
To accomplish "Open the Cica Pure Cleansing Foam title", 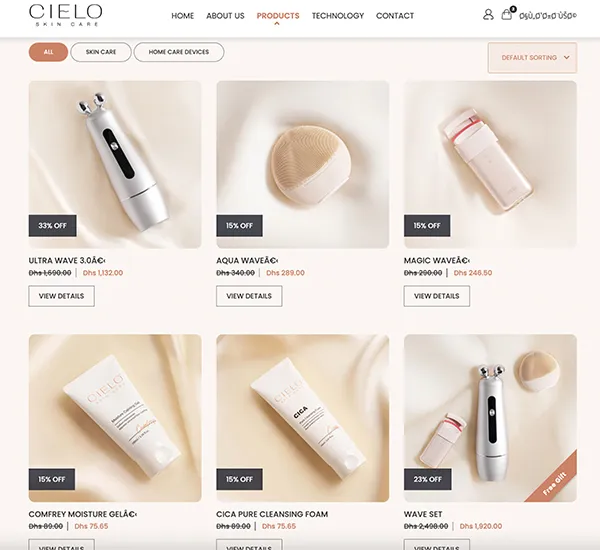I will (x=272, y=514).
